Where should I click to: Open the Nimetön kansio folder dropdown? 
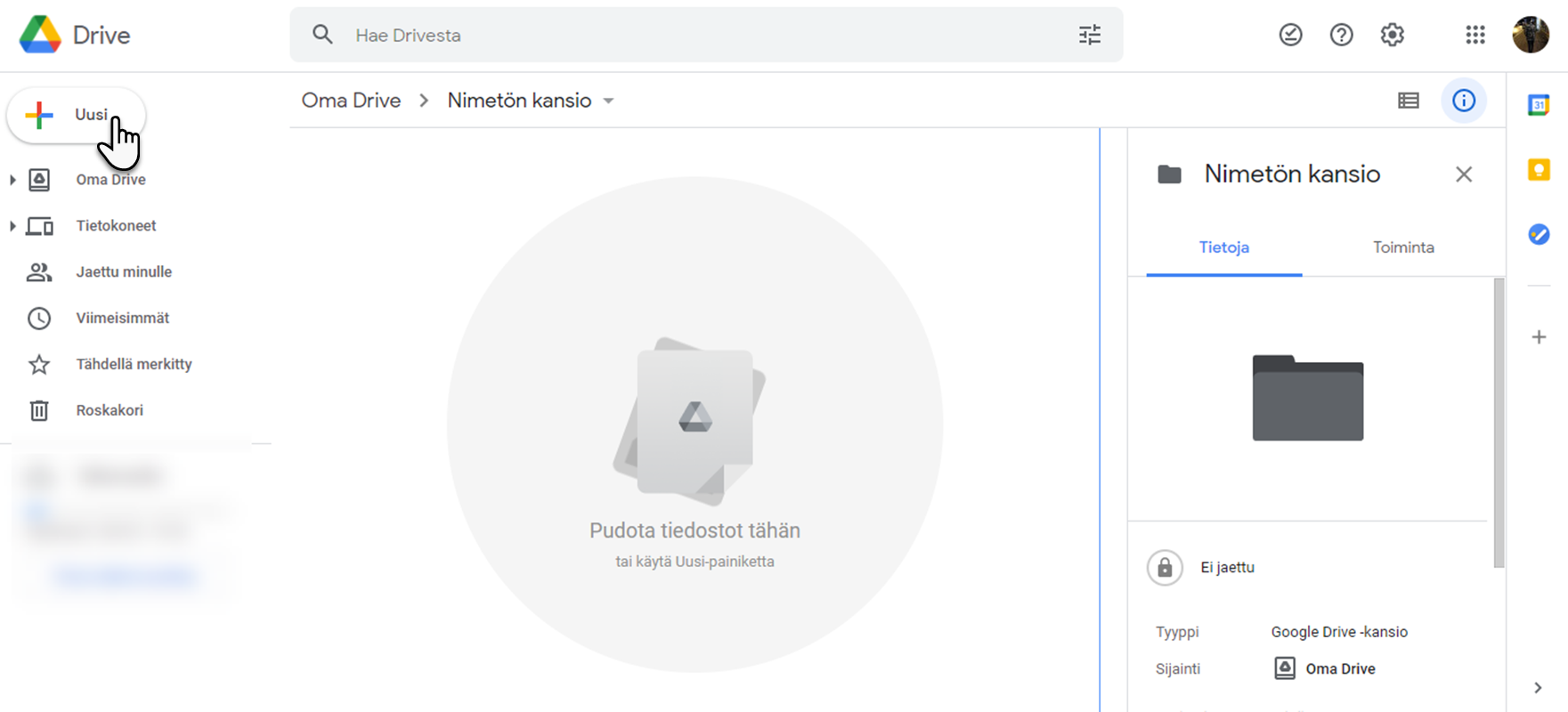coord(609,101)
